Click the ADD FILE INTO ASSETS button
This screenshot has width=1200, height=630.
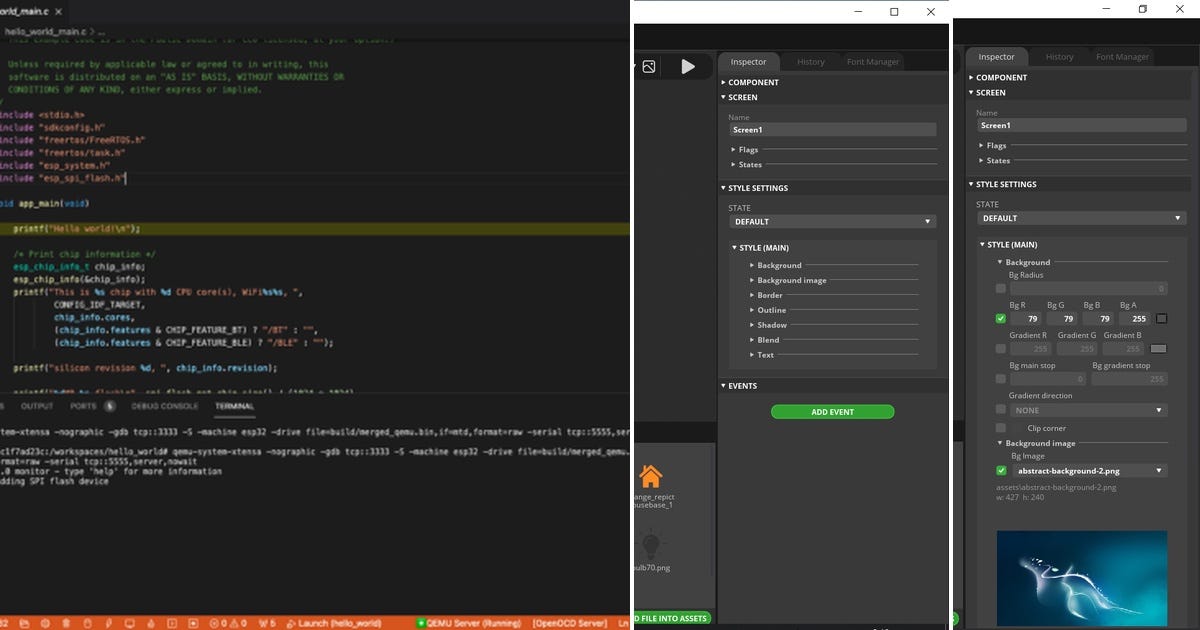(x=674, y=618)
